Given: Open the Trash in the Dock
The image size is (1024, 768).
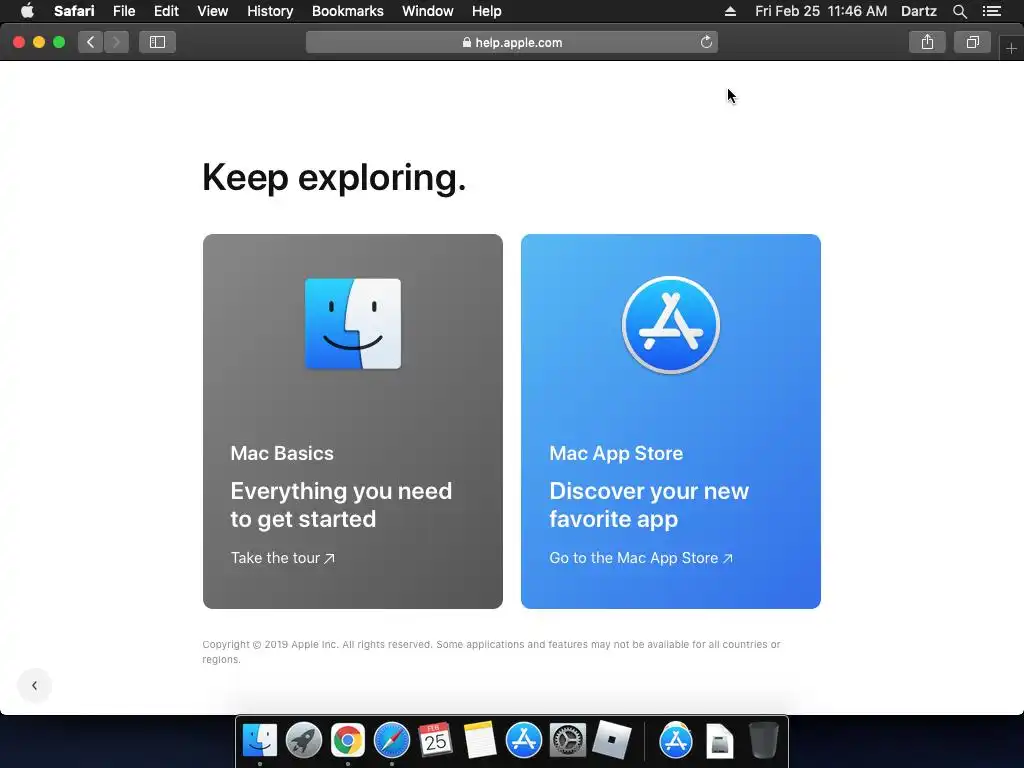Looking at the screenshot, I should click(763, 741).
